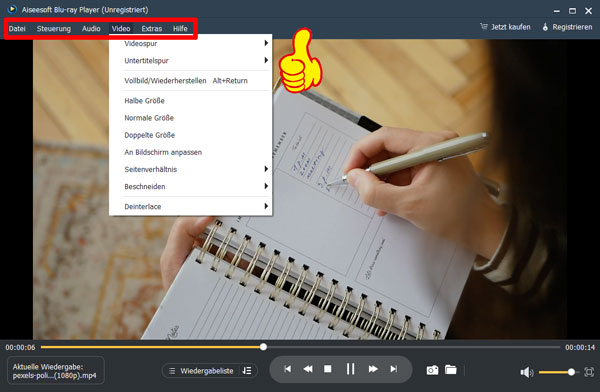Choose Doppelte Größe video size
Image resolution: width=600 pixels, height=392 pixels.
pyautogui.click(x=191, y=135)
